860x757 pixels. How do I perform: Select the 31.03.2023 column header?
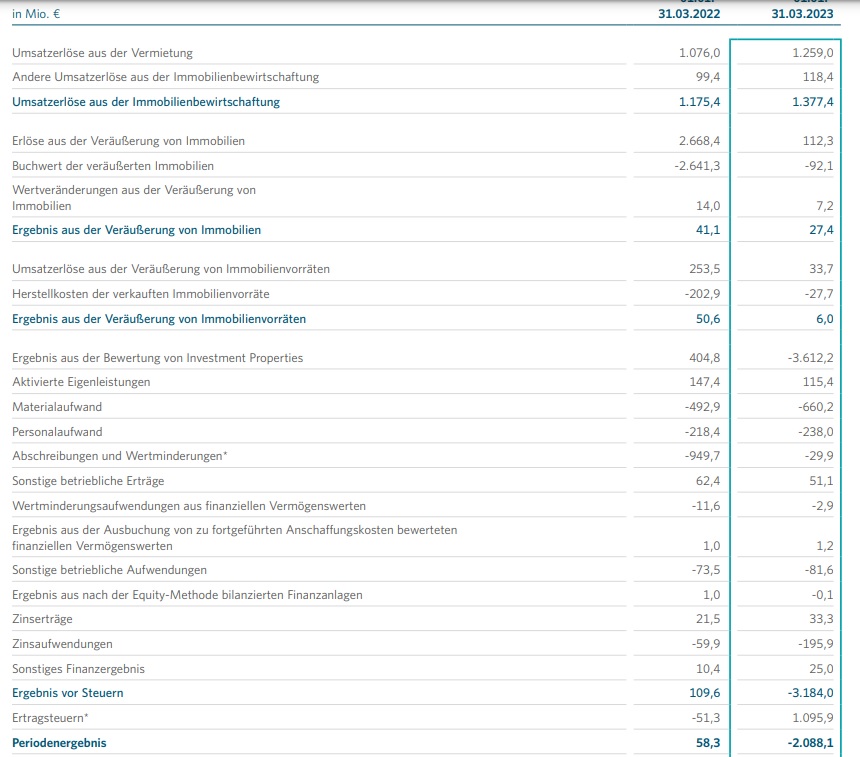point(802,14)
